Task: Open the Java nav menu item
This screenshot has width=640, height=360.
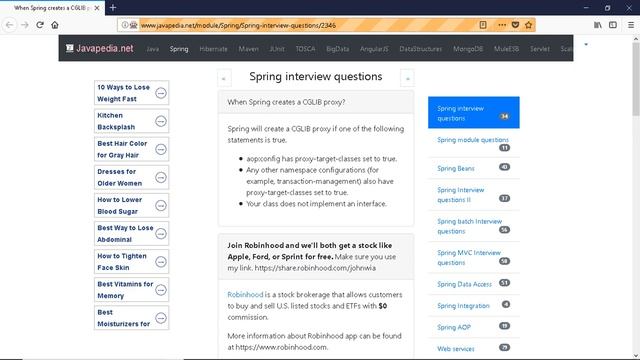Action: (x=153, y=49)
